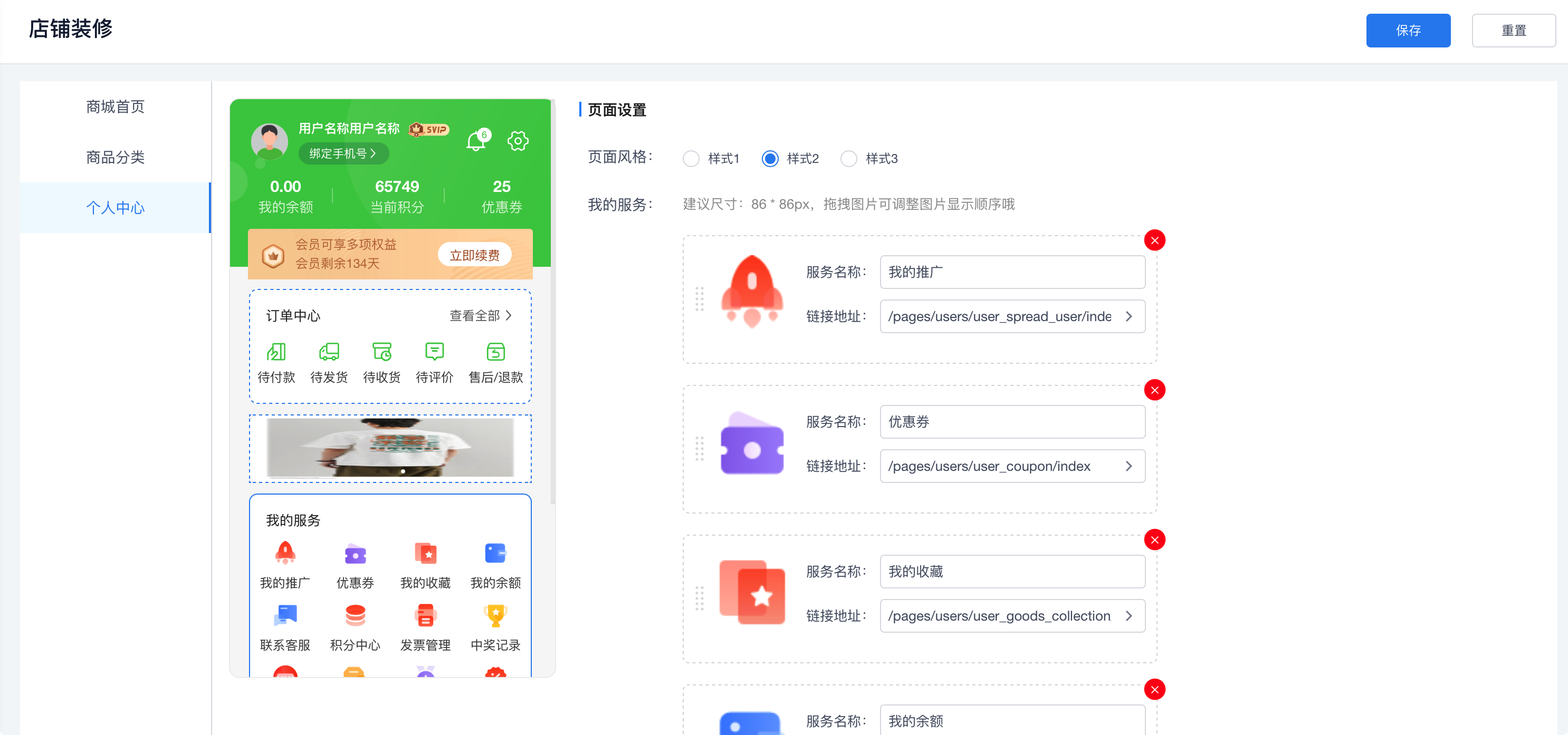Click service name field 优惠券
Screen dimensions: 1568x735
pyautogui.click(x=1012, y=422)
